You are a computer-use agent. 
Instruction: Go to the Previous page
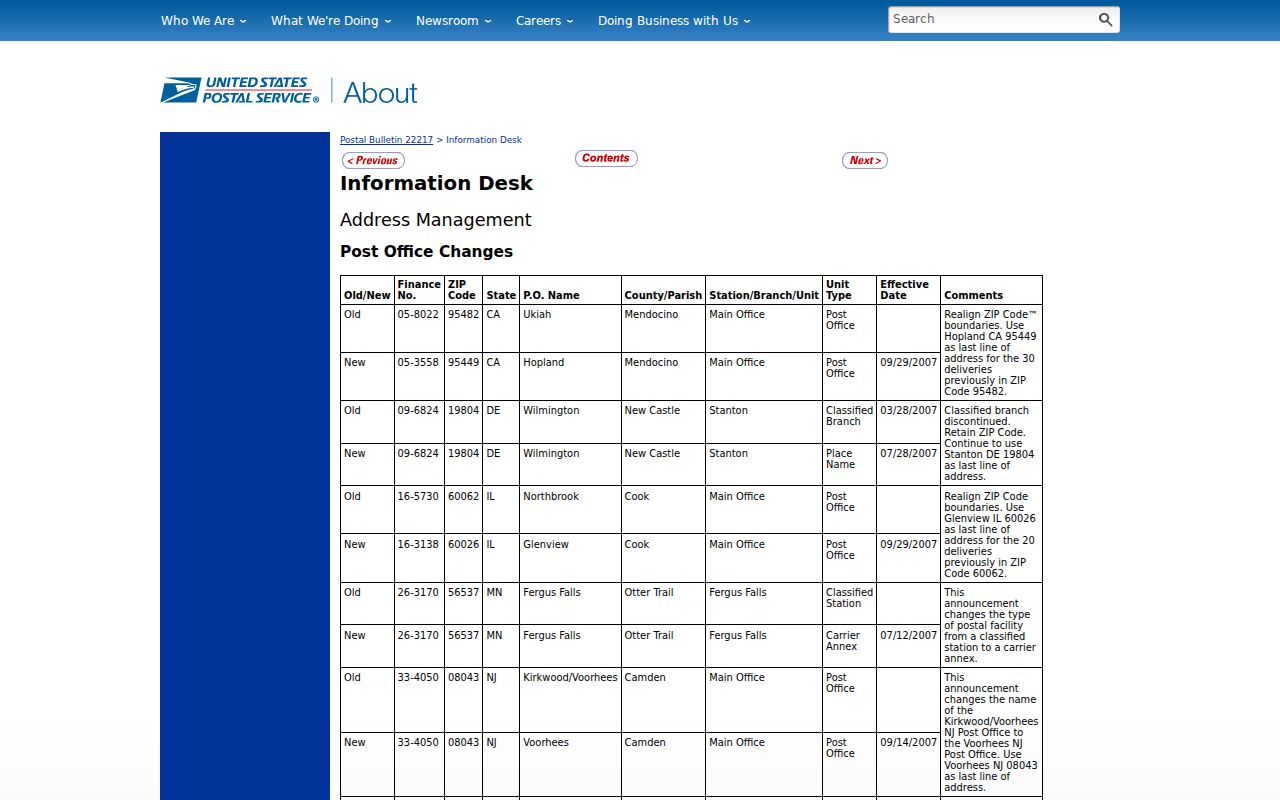tap(373, 160)
